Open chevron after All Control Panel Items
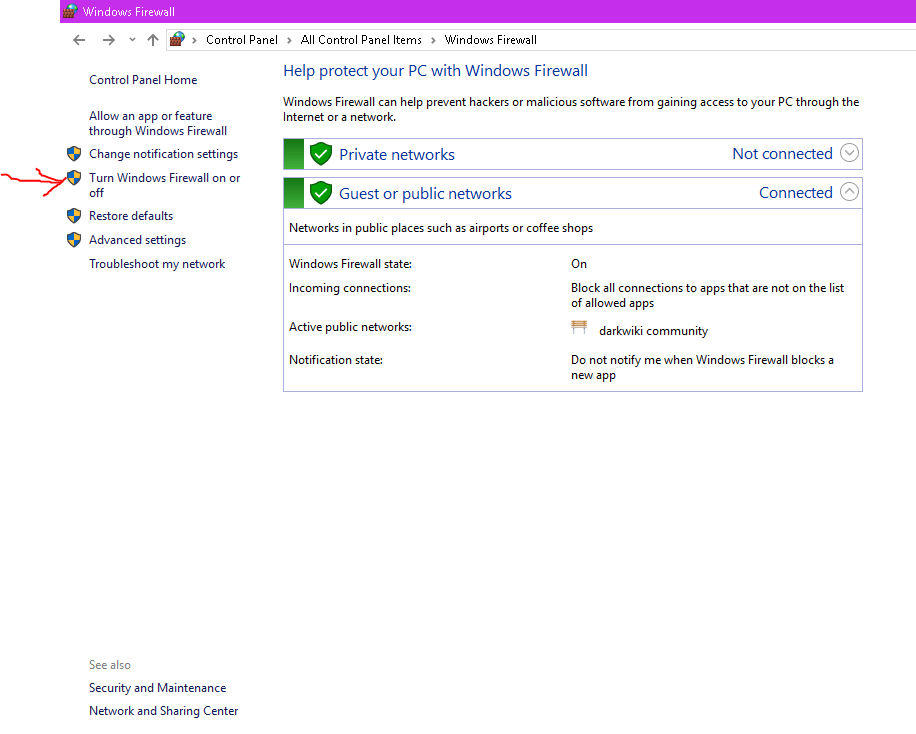Image resolution: width=916 pixels, height=734 pixels. pos(433,40)
